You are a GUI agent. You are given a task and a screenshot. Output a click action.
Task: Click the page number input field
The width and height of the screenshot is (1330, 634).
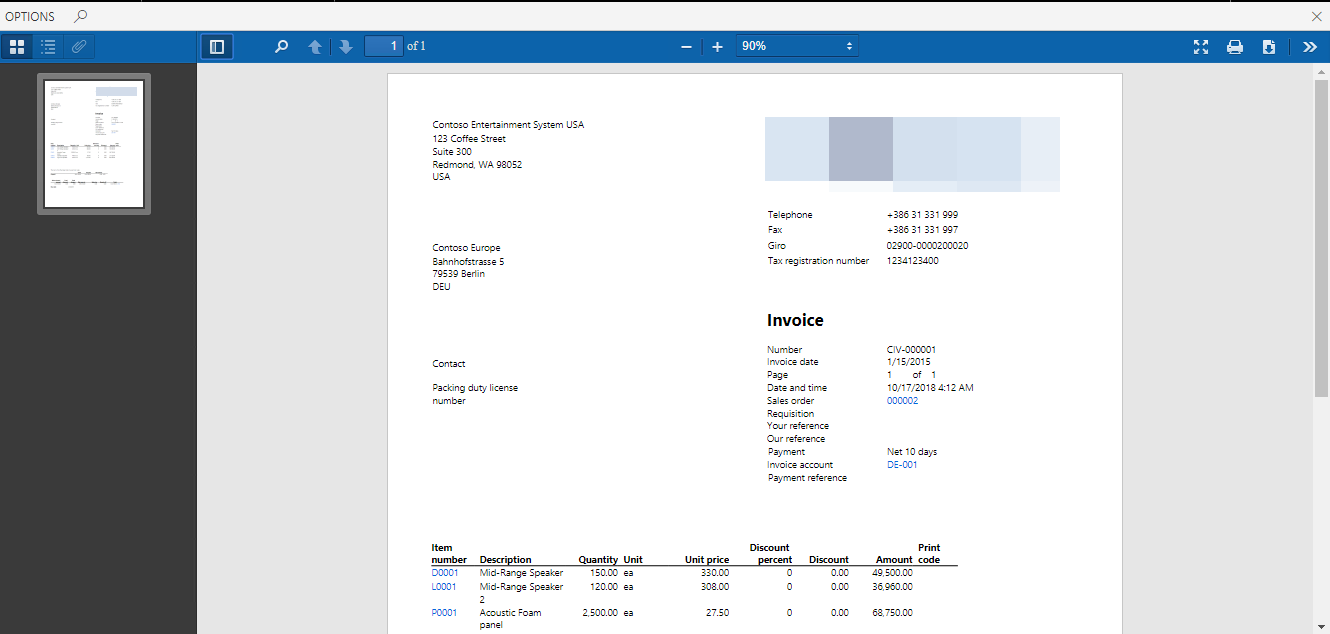(x=384, y=46)
